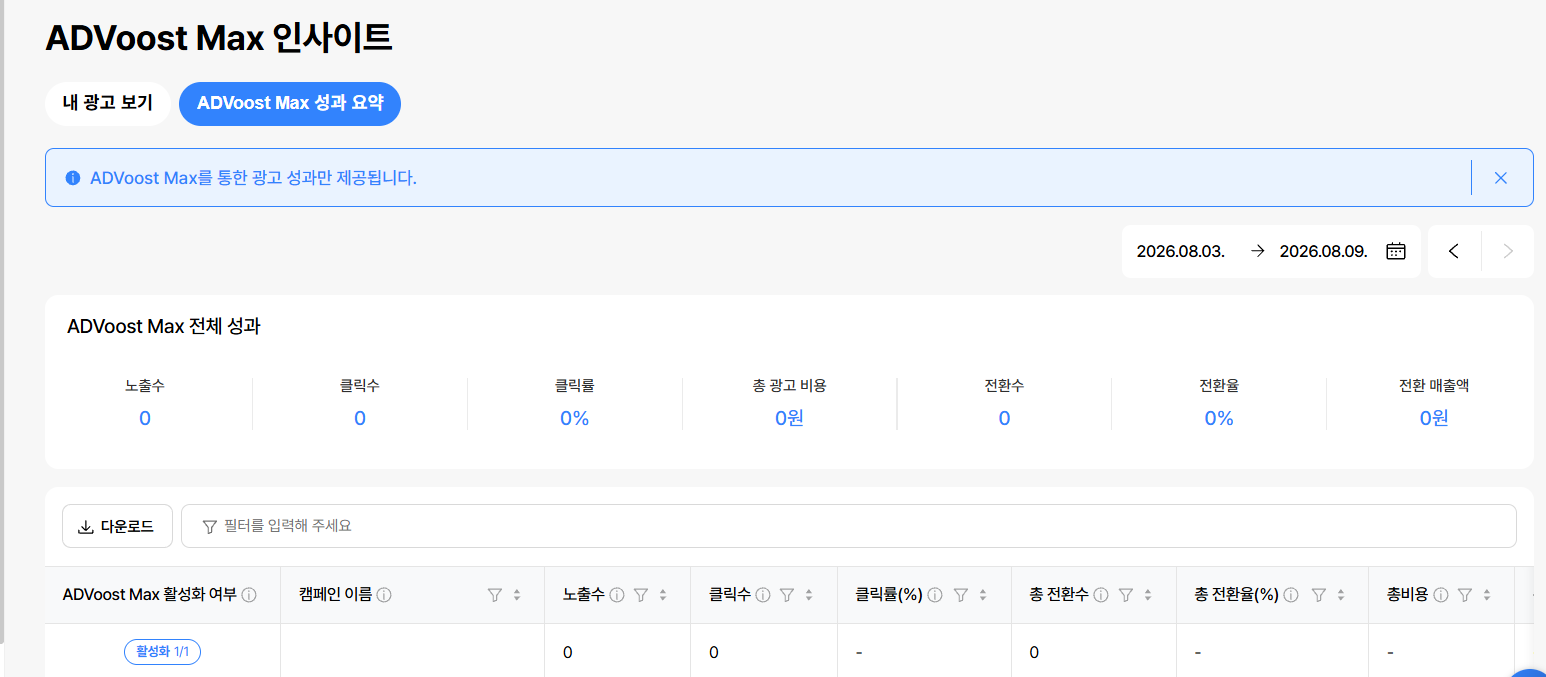The width and height of the screenshot is (1546, 677).
Task: Open filter for 총 전환율(%) column
Action: 1318,595
